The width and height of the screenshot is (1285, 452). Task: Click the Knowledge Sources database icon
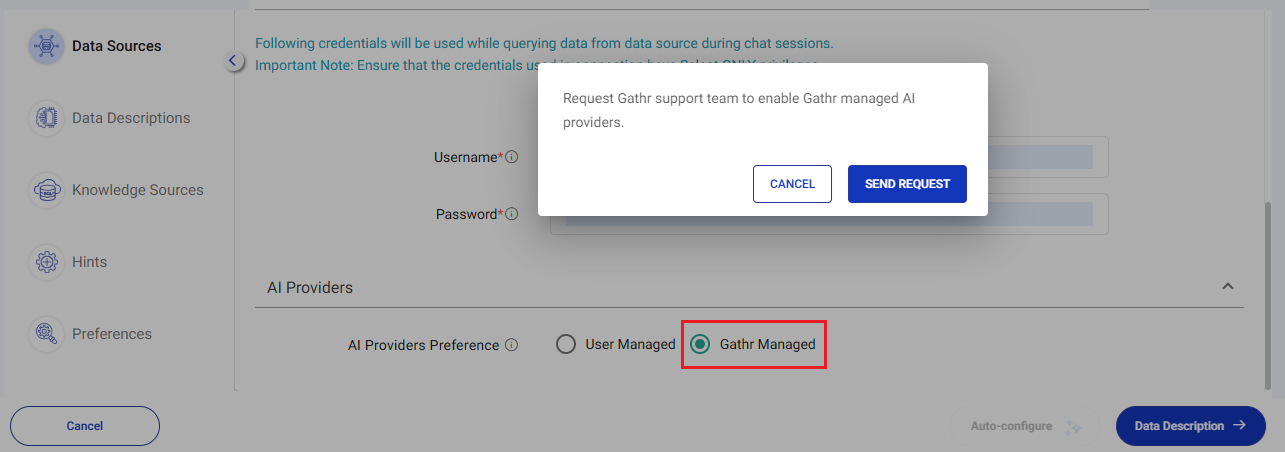click(x=47, y=190)
